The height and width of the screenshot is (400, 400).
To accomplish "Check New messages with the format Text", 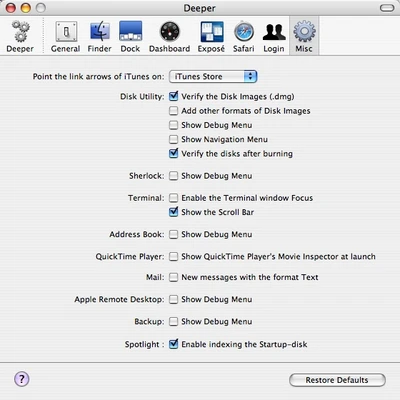I will point(173,277).
